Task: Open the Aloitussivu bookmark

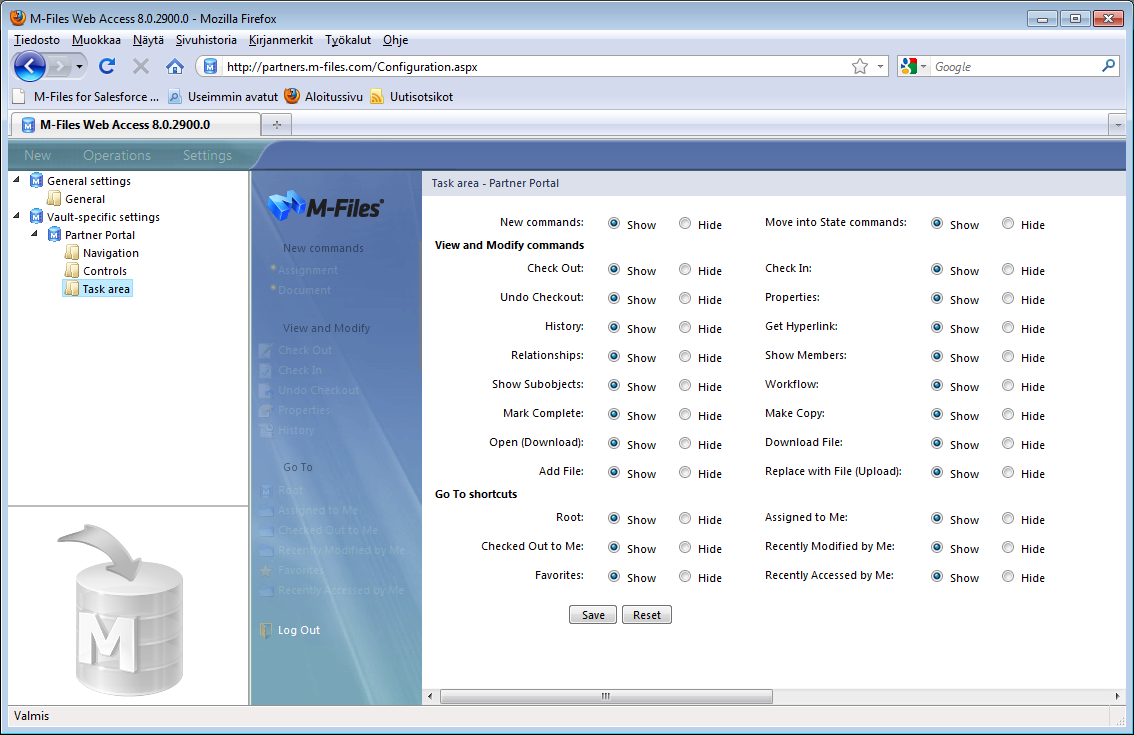Action: point(323,96)
